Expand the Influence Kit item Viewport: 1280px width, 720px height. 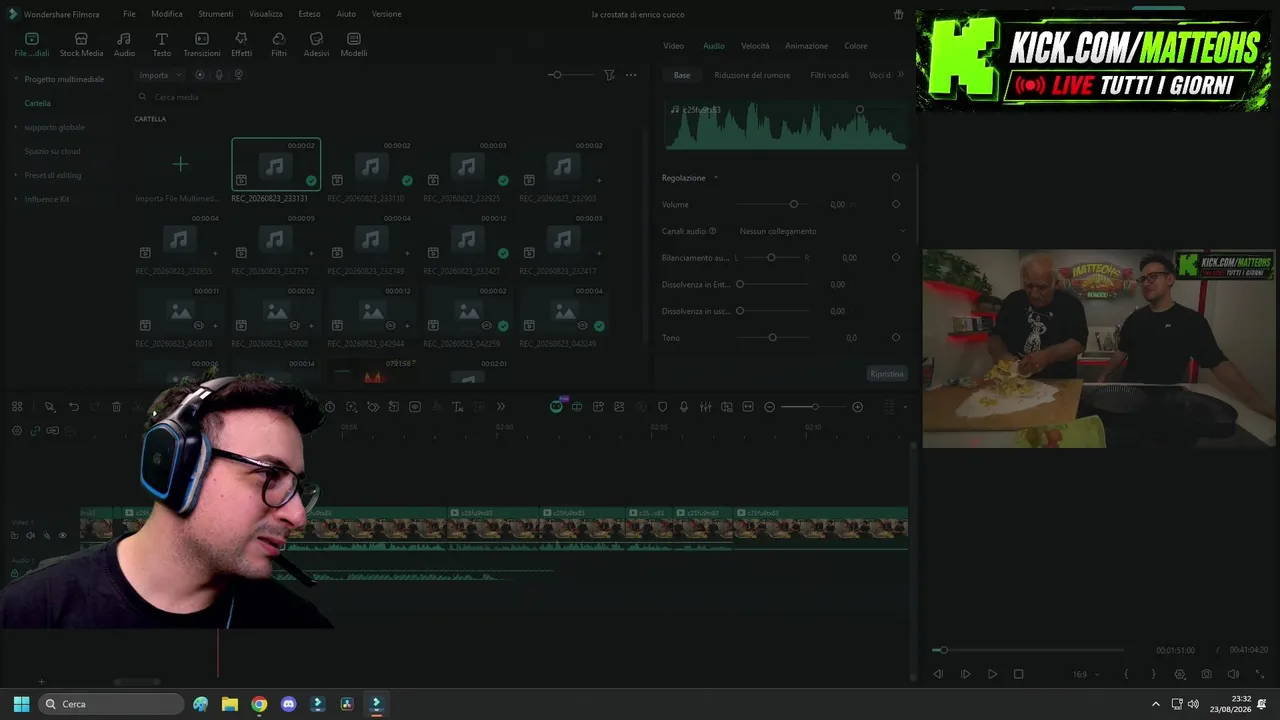tap(16, 199)
